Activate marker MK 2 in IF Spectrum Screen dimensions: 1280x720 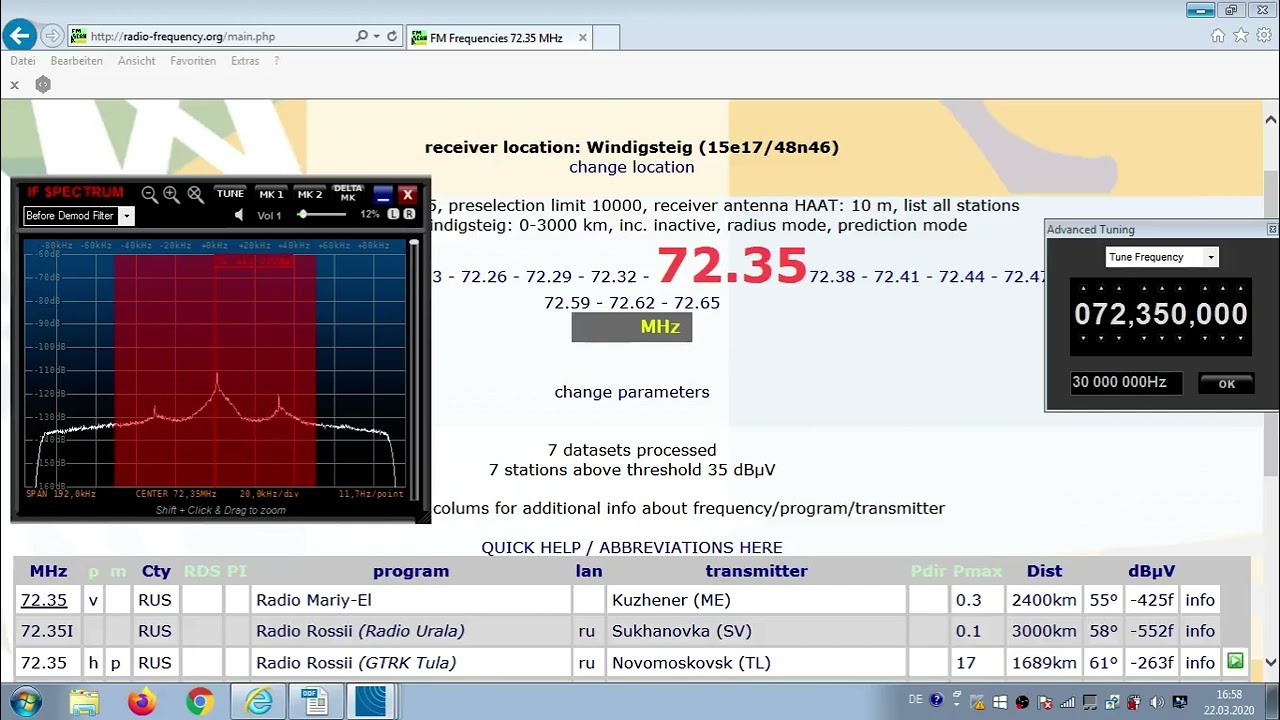[310, 194]
